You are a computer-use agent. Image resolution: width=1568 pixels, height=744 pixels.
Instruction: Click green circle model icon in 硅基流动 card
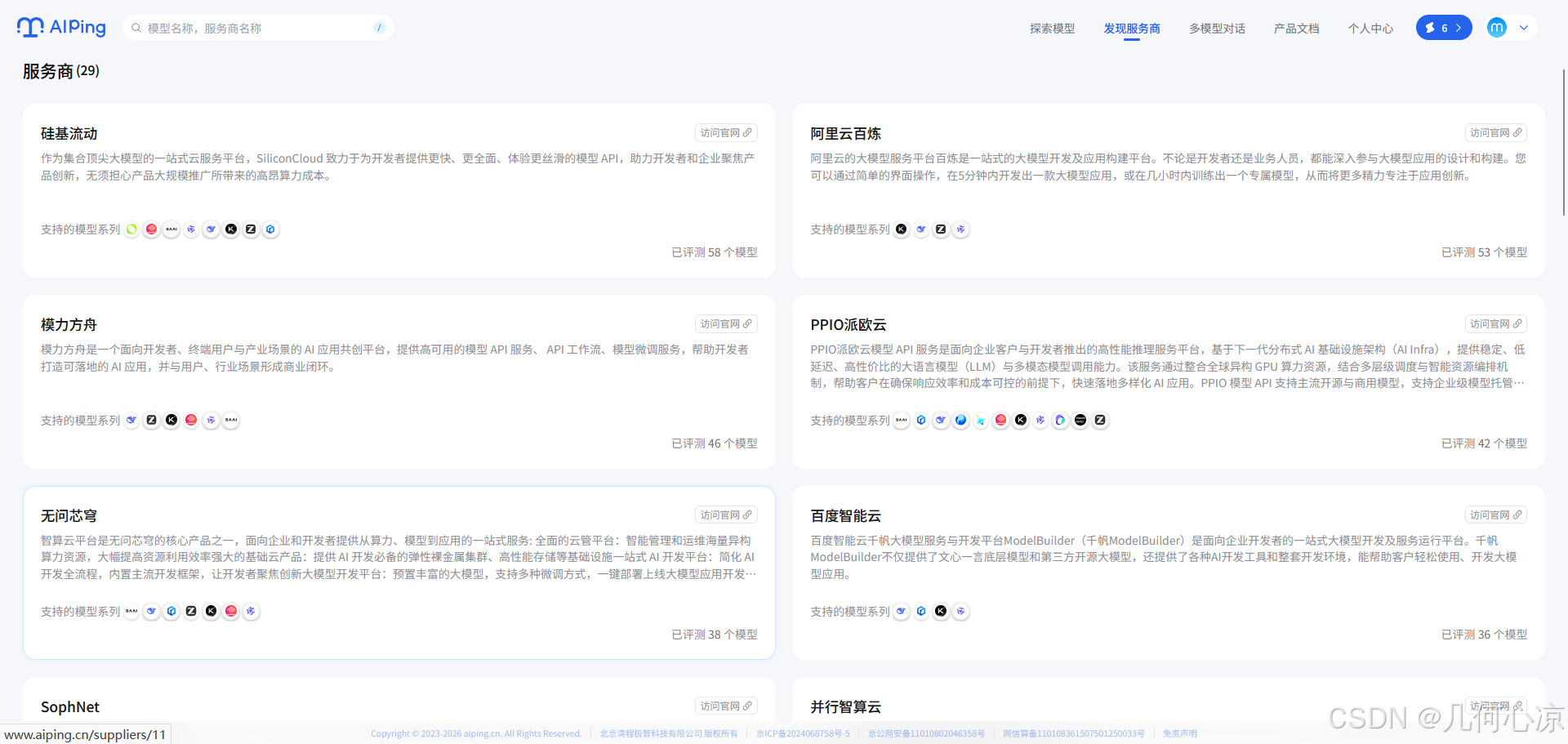(x=131, y=229)
